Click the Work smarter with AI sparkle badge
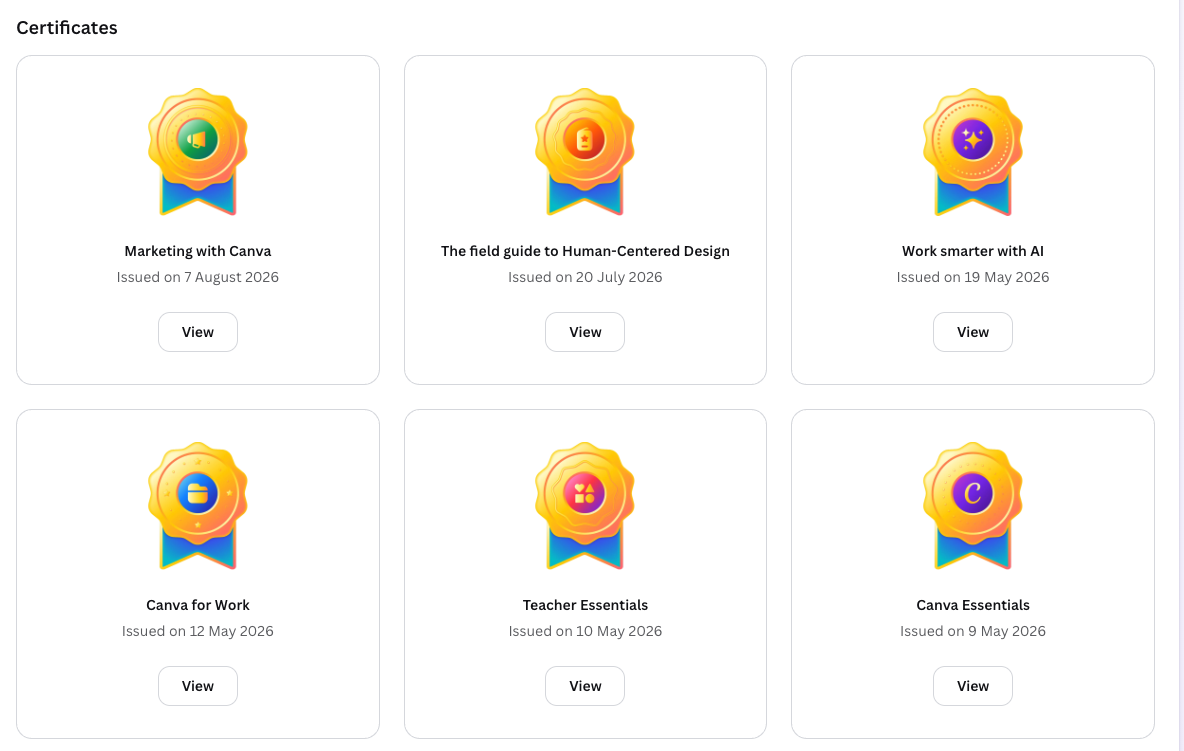The height and width of the screenshot is (751, 1184). pos(973,152)
